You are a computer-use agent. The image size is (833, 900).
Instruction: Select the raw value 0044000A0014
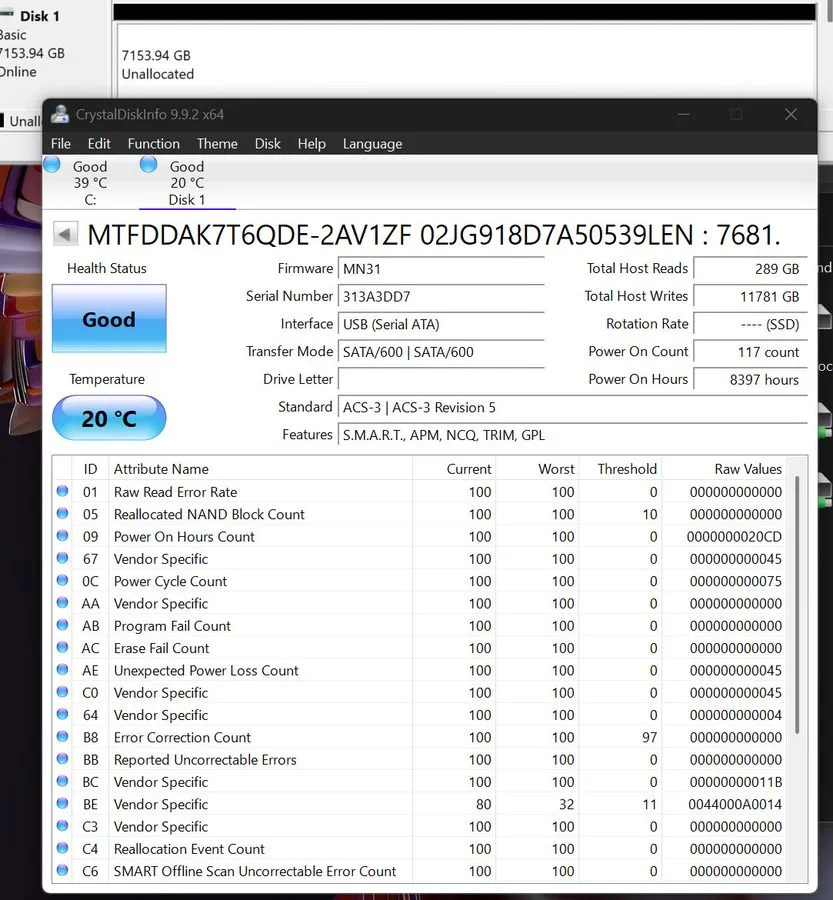click(x=735, y=804)
